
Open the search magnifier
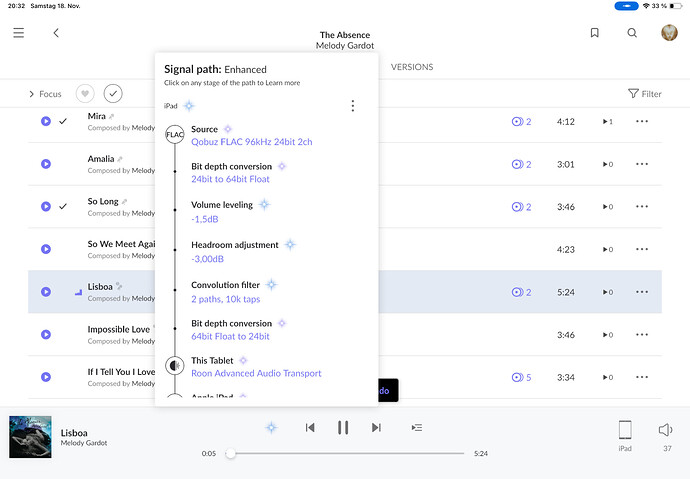(x=632, y=33)
